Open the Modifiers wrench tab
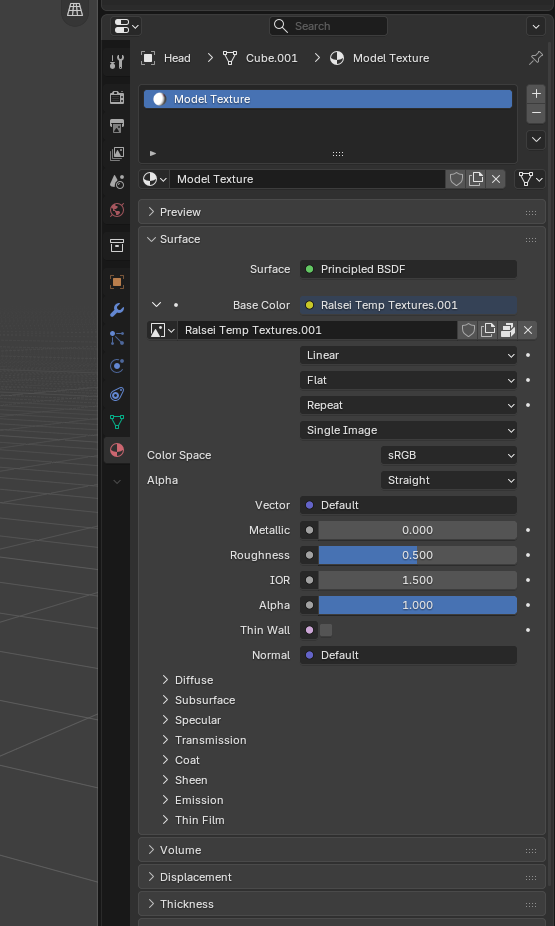This screenshot has height=926, width=555. click(117, 309)
